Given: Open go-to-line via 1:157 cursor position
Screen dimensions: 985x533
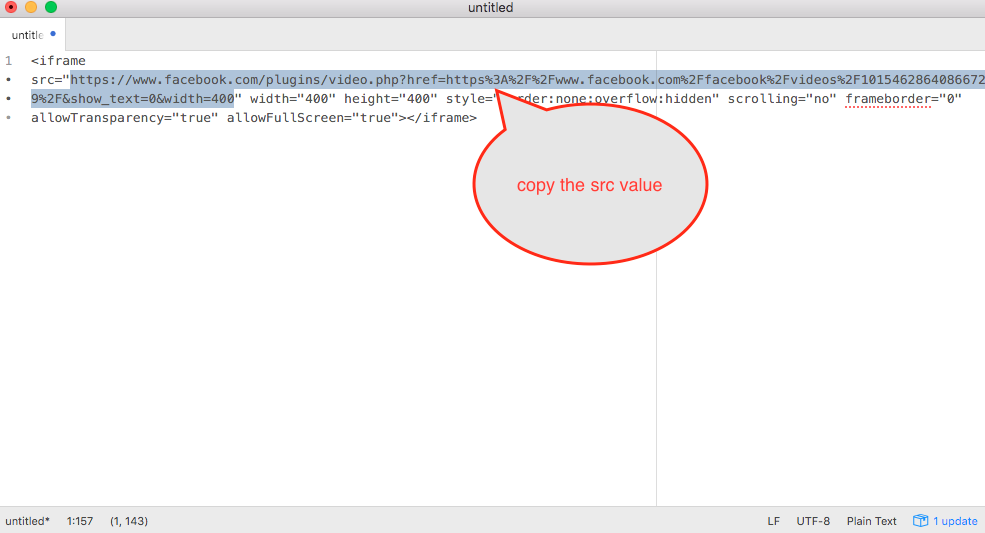Looking at the screenshot, I should point(80,521).
